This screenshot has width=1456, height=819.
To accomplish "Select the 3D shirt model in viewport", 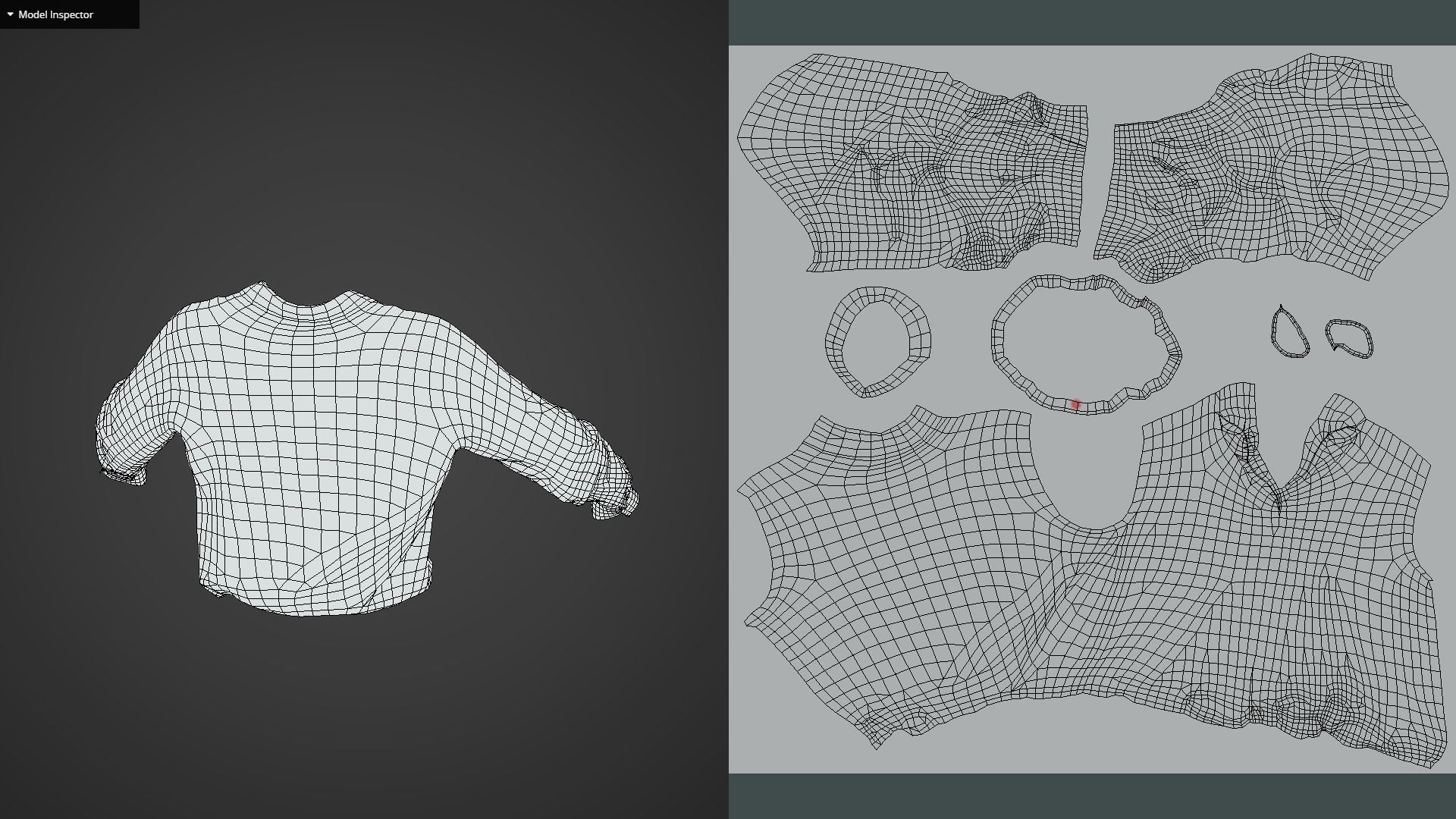I will (367, 448).
